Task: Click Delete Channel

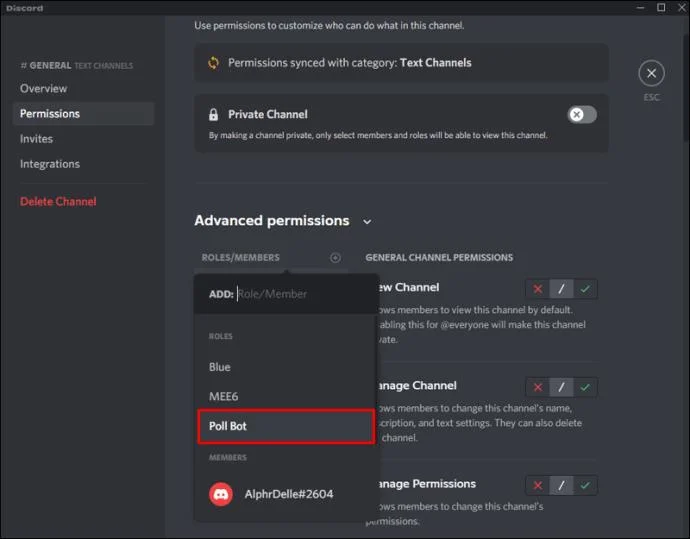Action: [58, 202]
